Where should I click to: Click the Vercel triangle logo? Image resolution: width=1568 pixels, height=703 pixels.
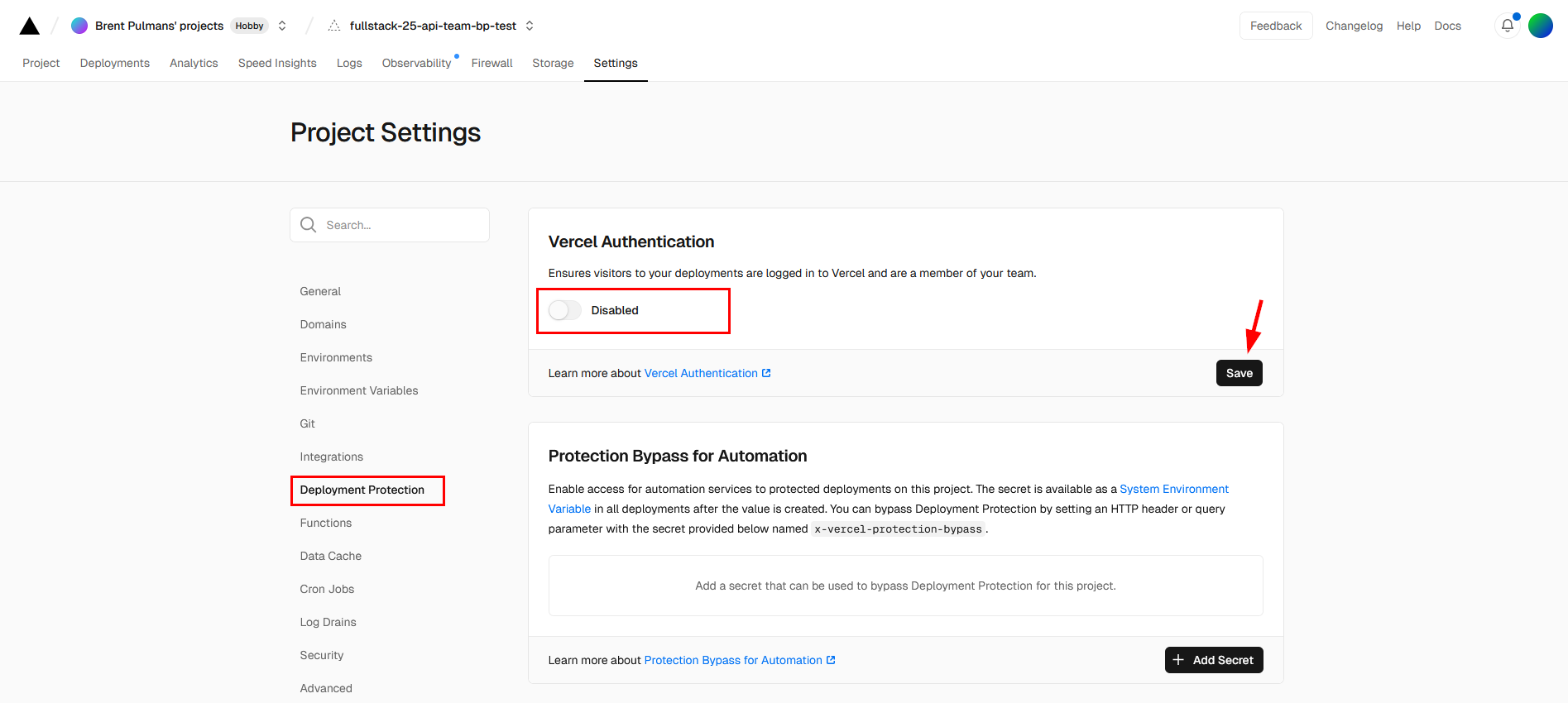click(x=30, y=26)
